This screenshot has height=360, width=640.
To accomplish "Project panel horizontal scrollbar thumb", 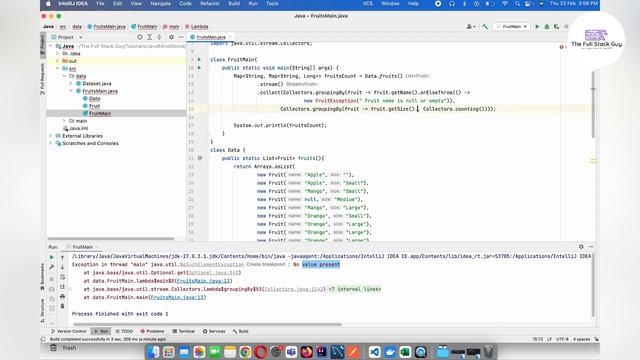I will [x=111, y=239].
